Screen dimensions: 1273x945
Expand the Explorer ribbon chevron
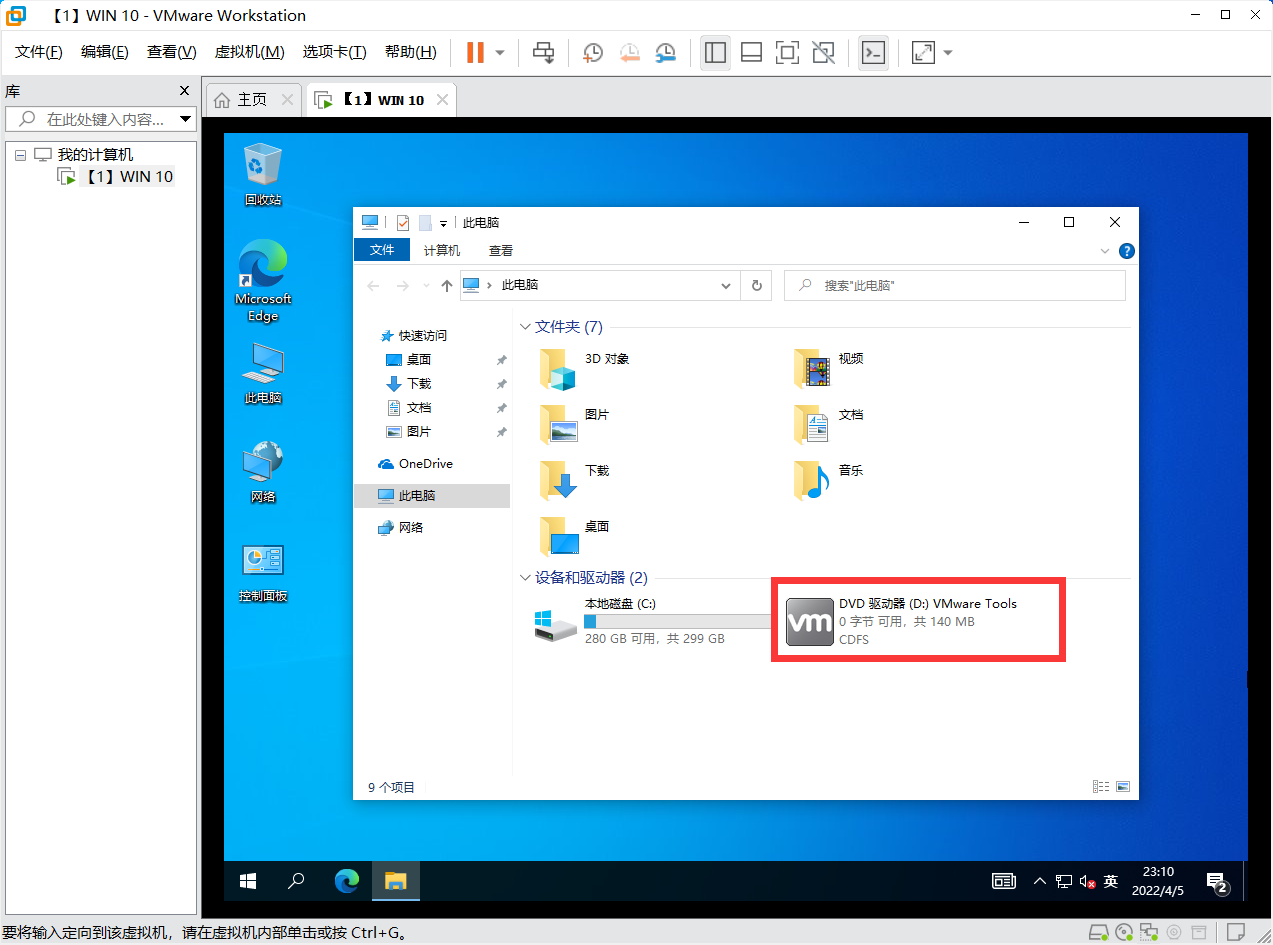1105,251
